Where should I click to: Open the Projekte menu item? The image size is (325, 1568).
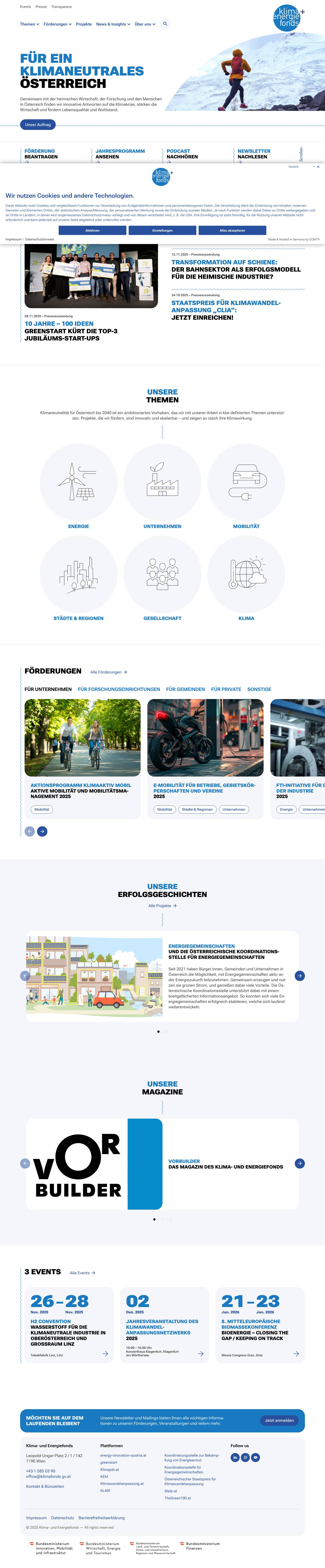click(x=84, y=24)
